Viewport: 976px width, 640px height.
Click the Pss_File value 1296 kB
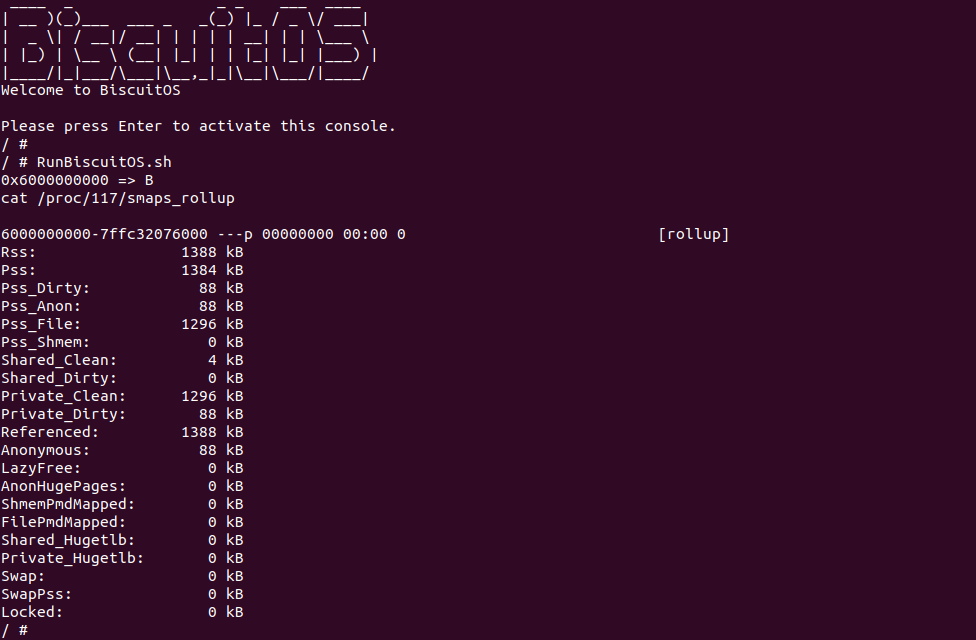(212, 324)
